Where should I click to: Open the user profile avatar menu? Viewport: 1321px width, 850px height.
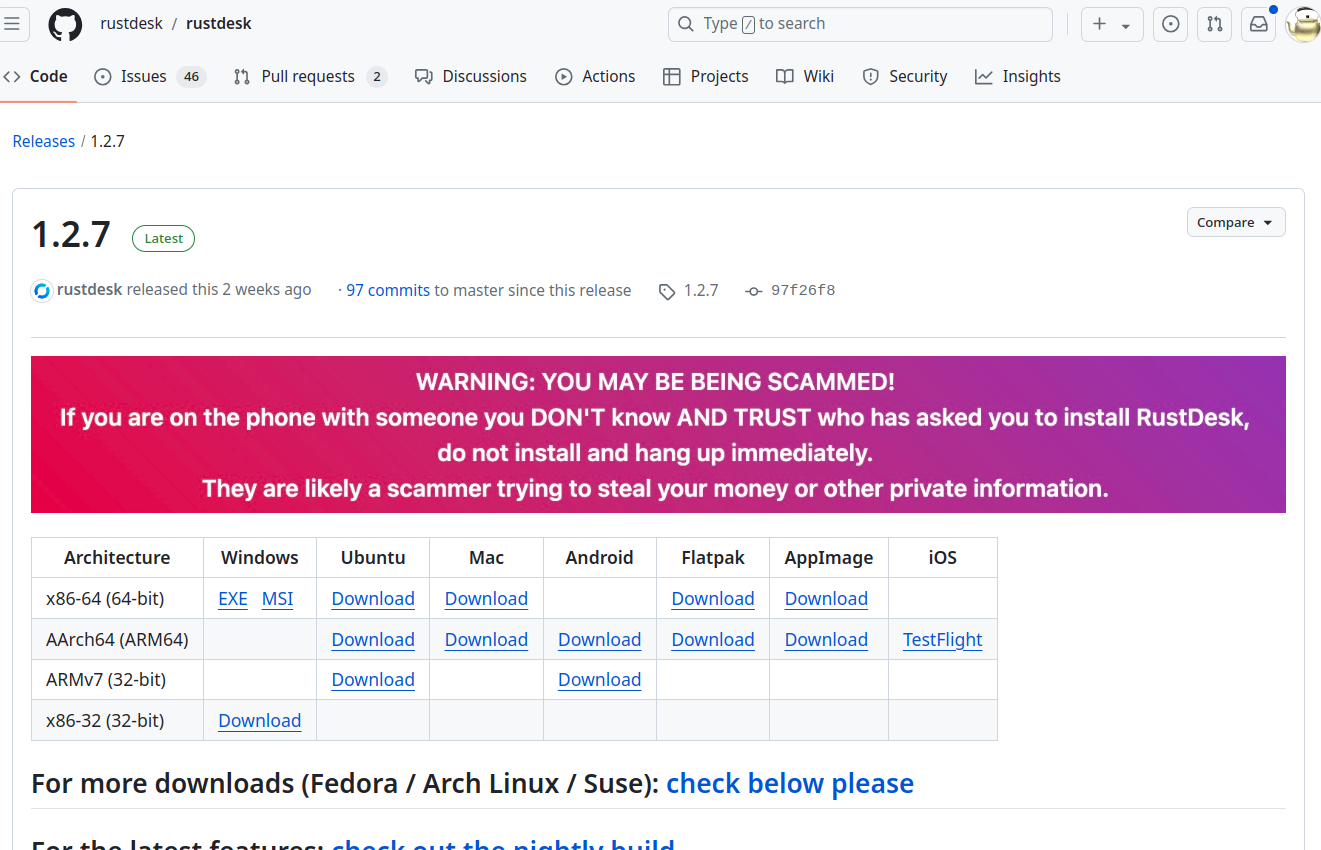coord(1303,24)
